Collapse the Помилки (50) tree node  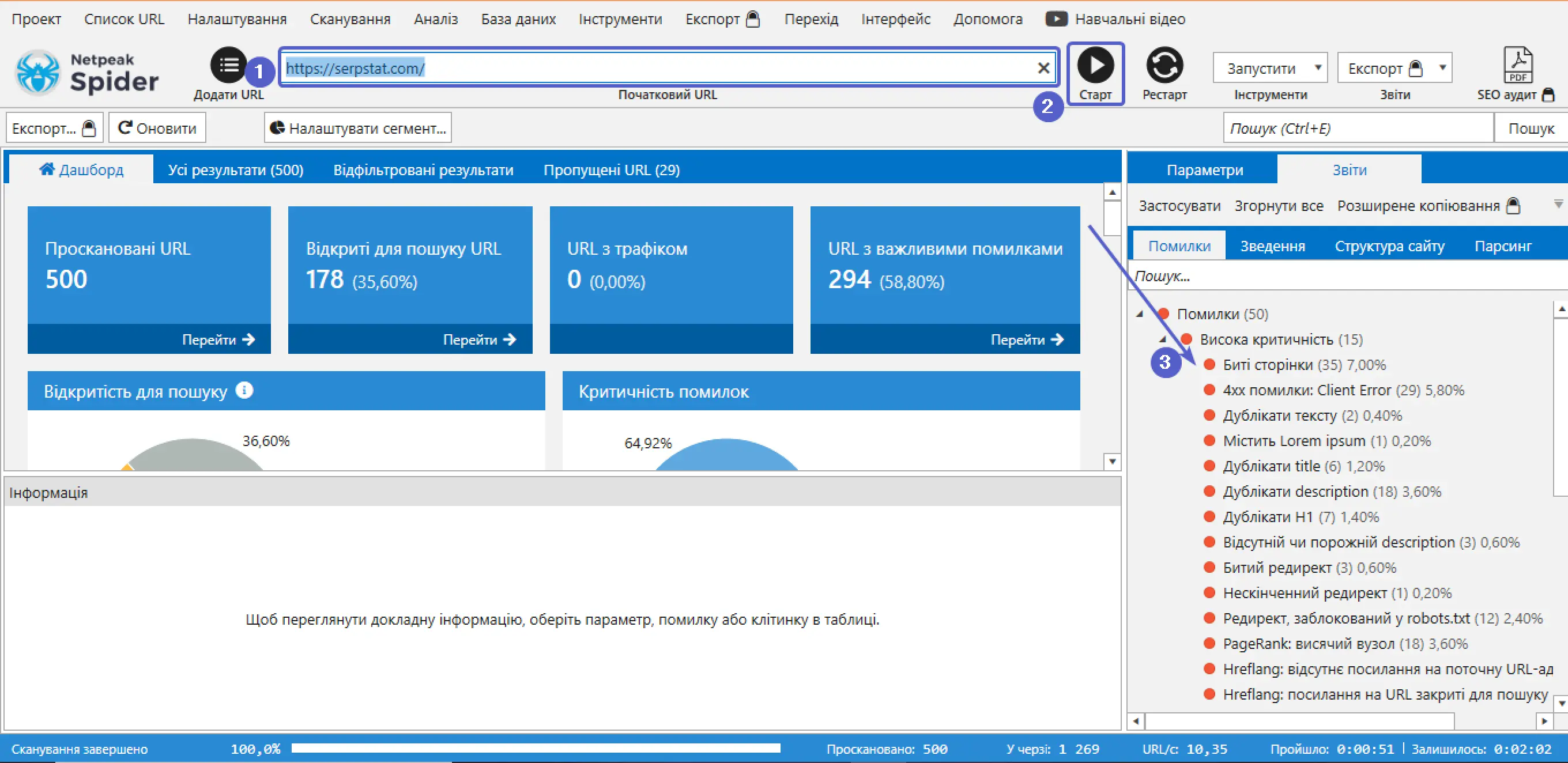1140,314
